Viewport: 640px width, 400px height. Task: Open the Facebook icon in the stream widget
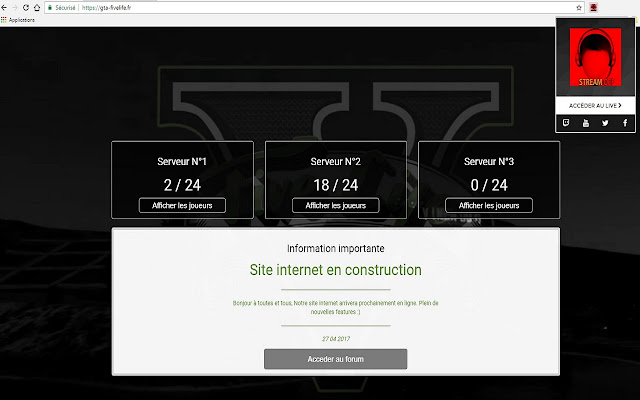click(625, 123)
